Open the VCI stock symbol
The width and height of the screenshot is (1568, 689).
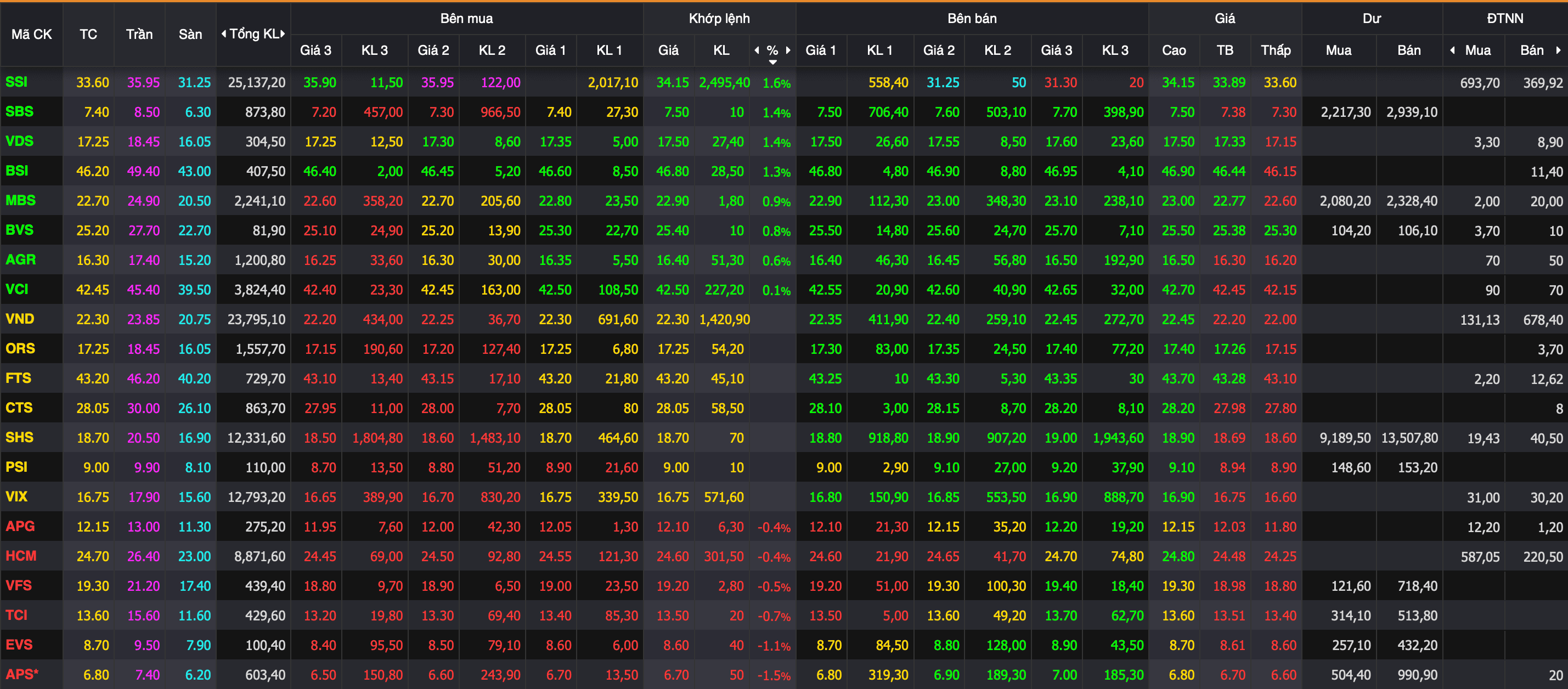[17, 289]
